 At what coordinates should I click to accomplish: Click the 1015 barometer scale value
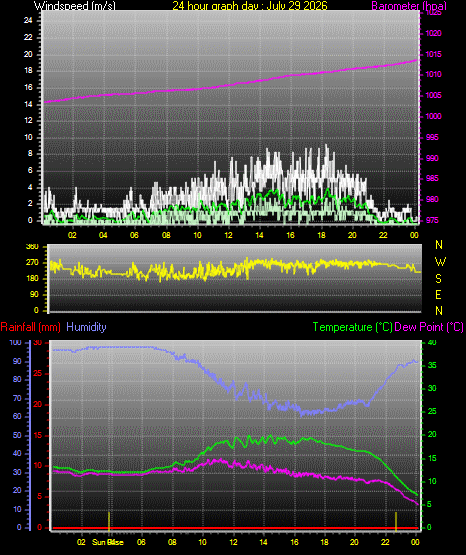(433, 54)
